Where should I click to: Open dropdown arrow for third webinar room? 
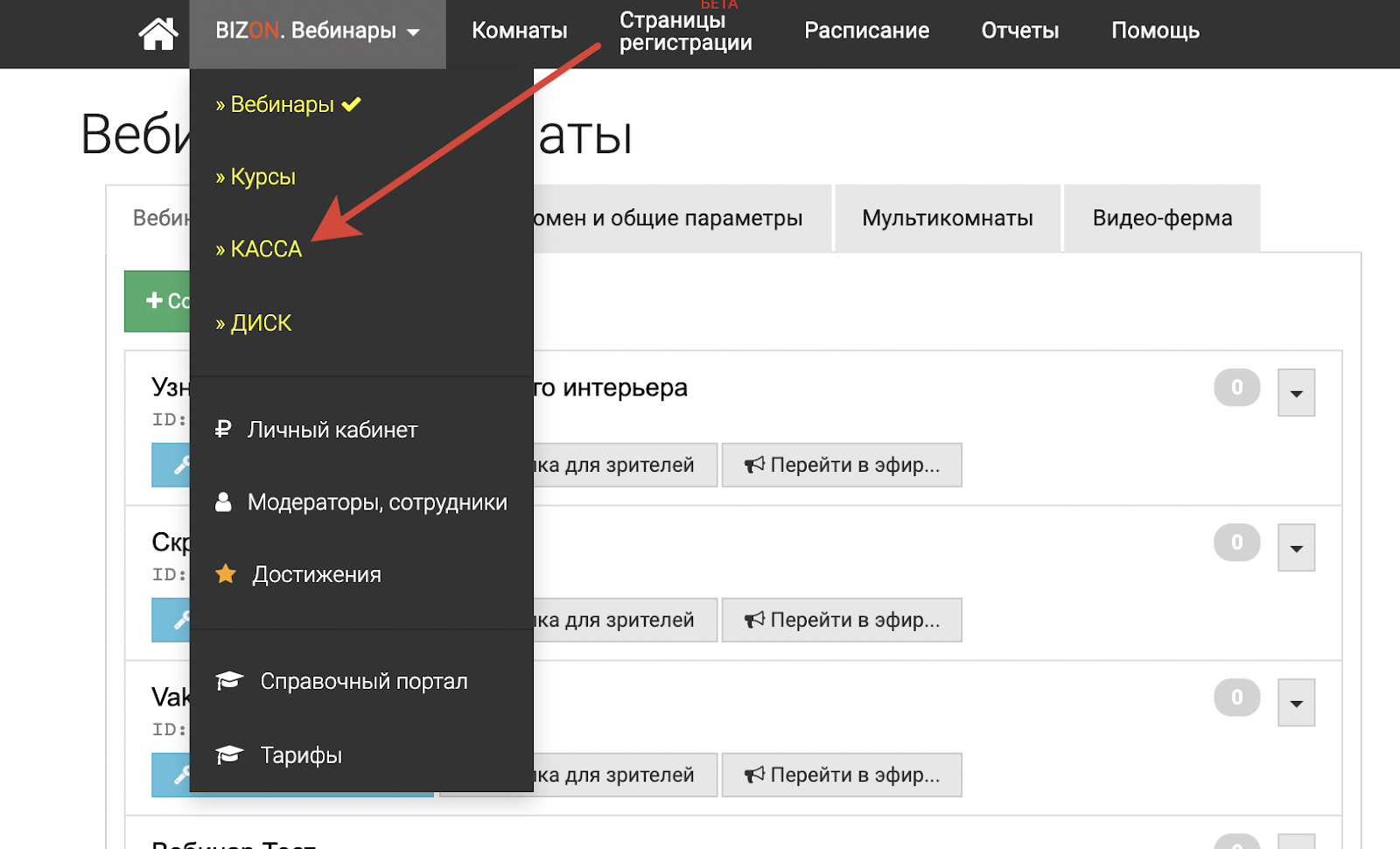click(1296, 703)
